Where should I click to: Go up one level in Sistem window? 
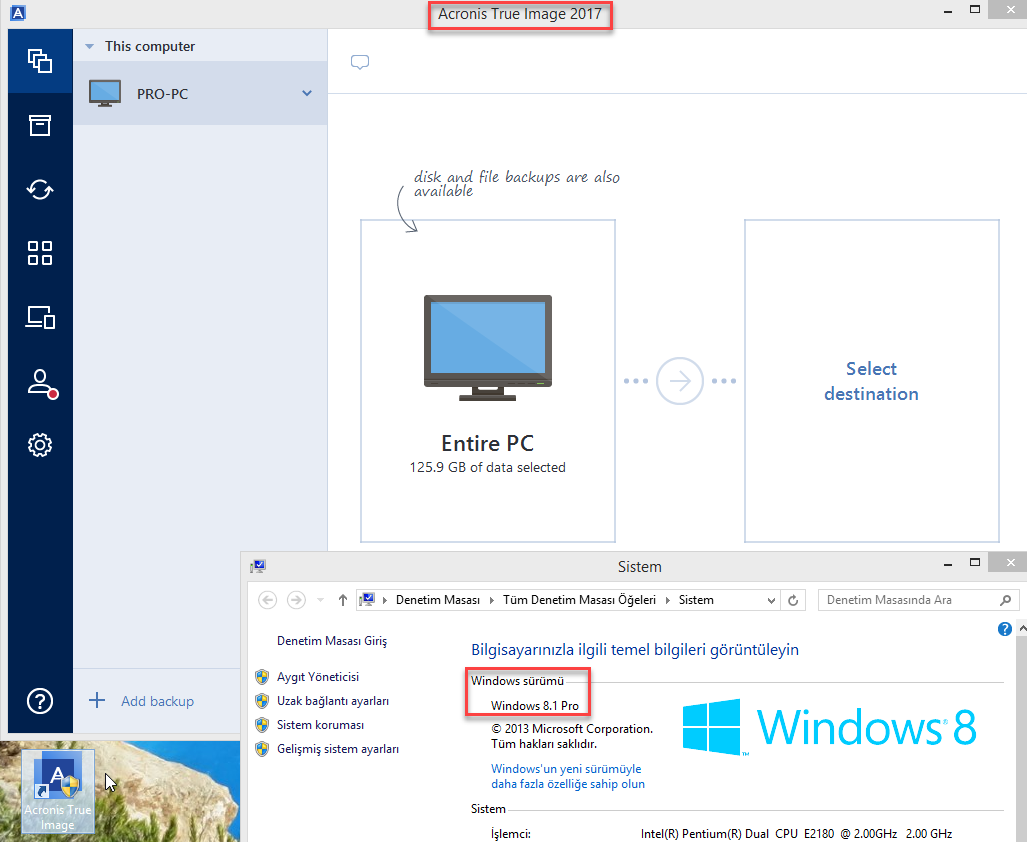343,600
